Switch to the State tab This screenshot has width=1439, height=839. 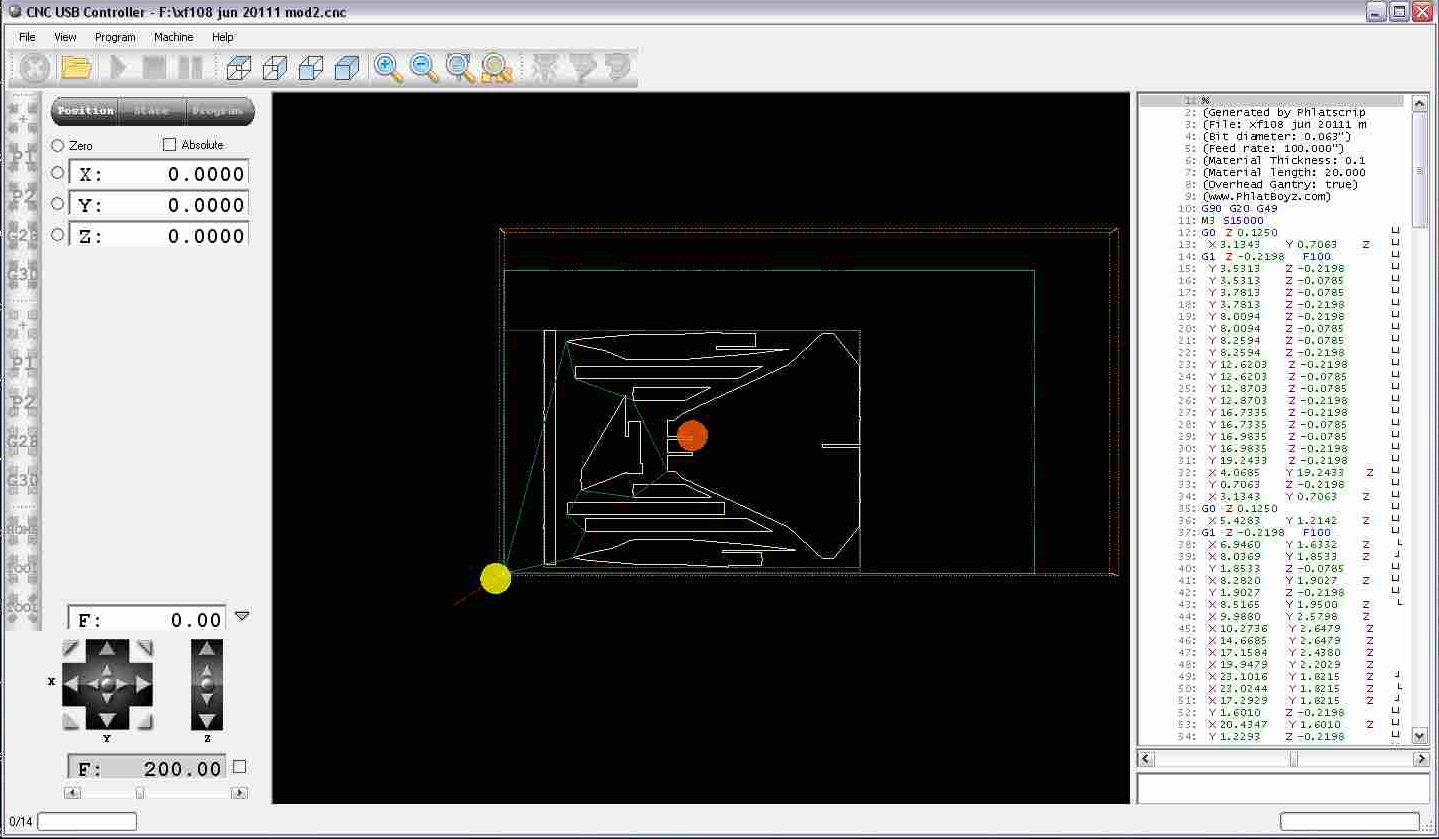click(x=152, y=111)
